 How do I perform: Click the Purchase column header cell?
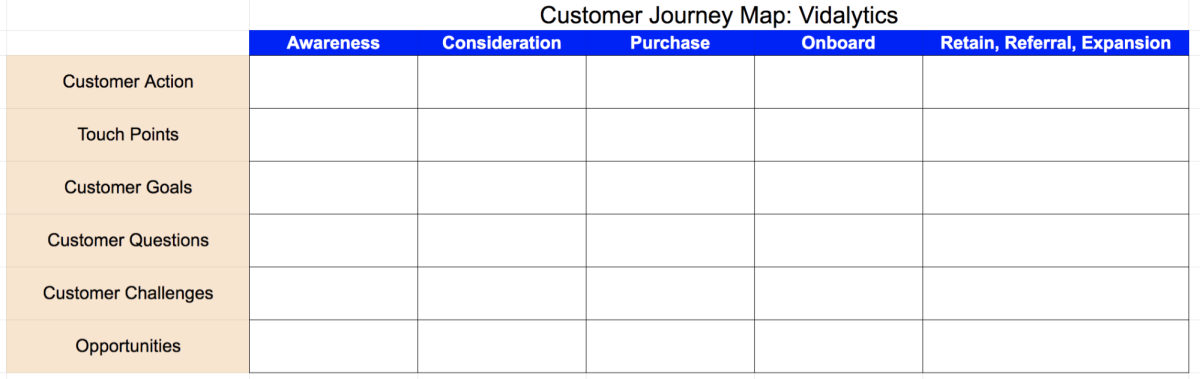click(x=670, y=43)
